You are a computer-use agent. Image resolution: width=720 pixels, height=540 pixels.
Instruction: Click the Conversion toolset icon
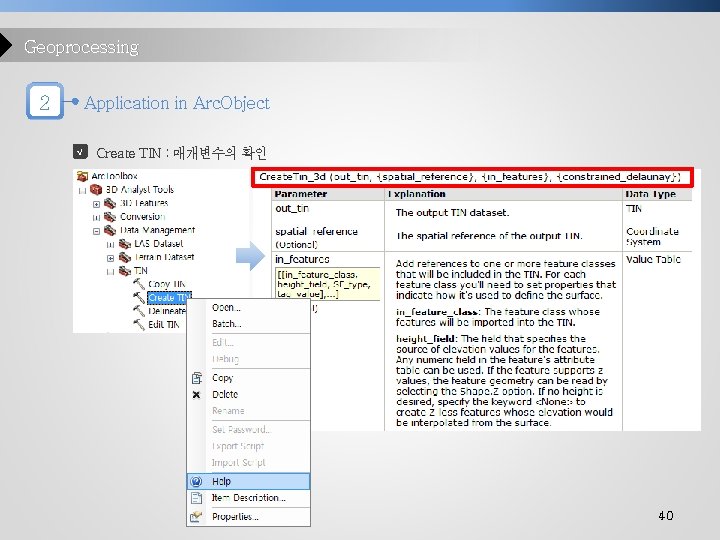[110, 216]
